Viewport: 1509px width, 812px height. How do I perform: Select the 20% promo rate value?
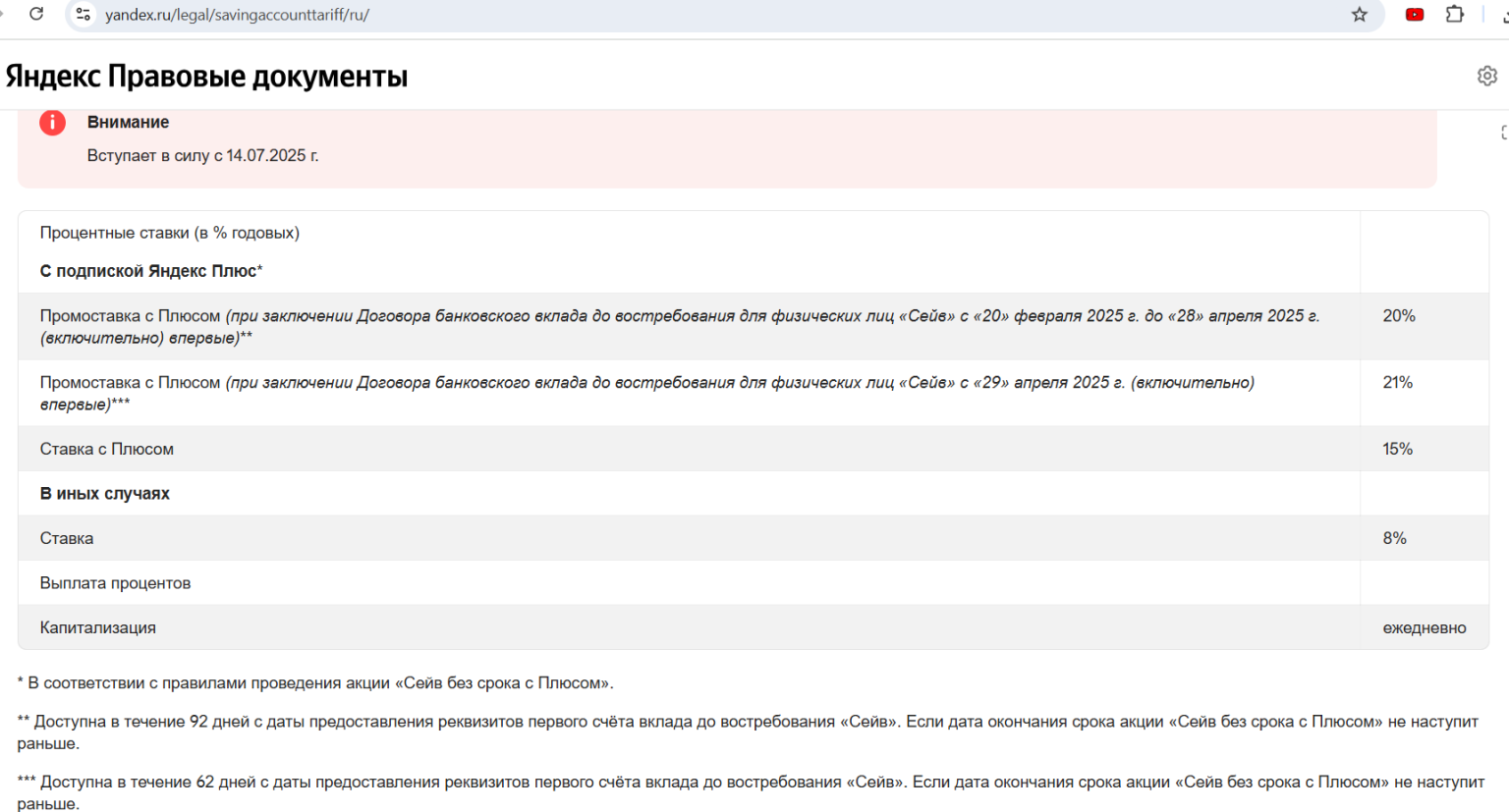pos(1399,316)
